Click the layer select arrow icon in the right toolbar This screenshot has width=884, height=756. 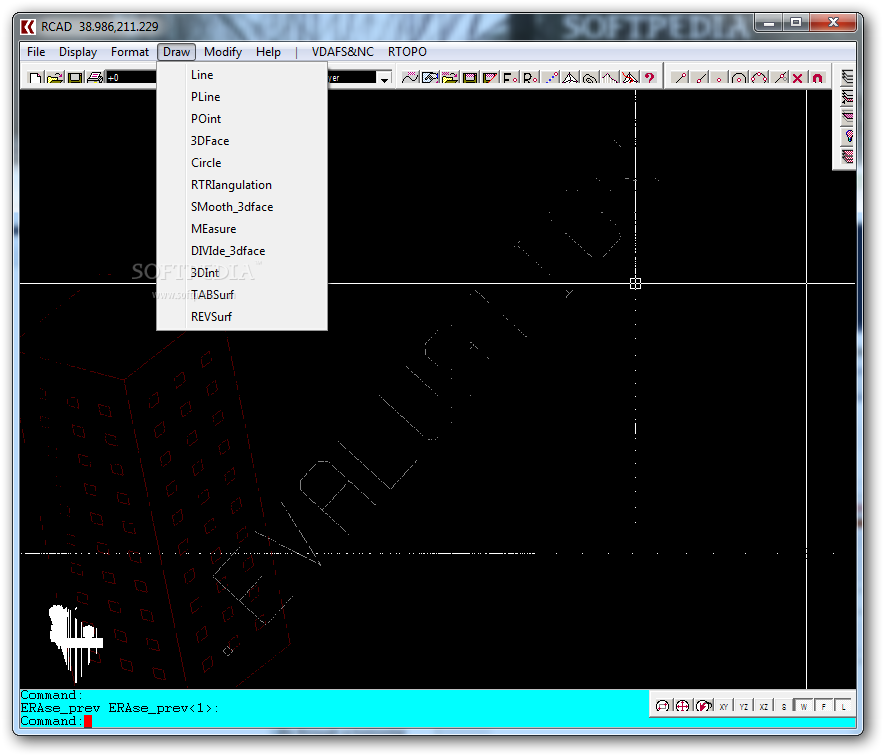(x=847, y=98)
